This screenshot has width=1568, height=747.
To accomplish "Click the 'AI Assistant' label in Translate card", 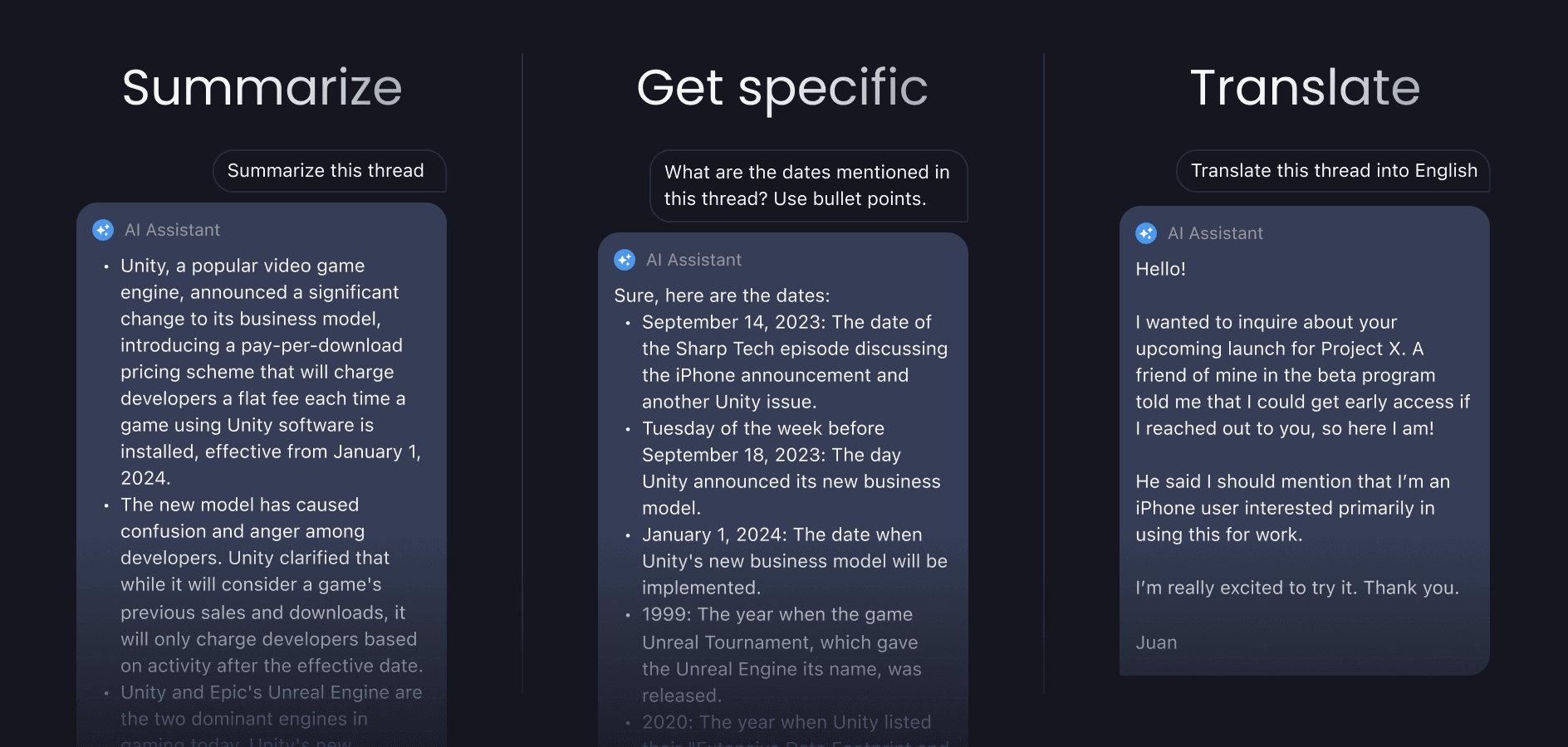I will (1215, 233).
